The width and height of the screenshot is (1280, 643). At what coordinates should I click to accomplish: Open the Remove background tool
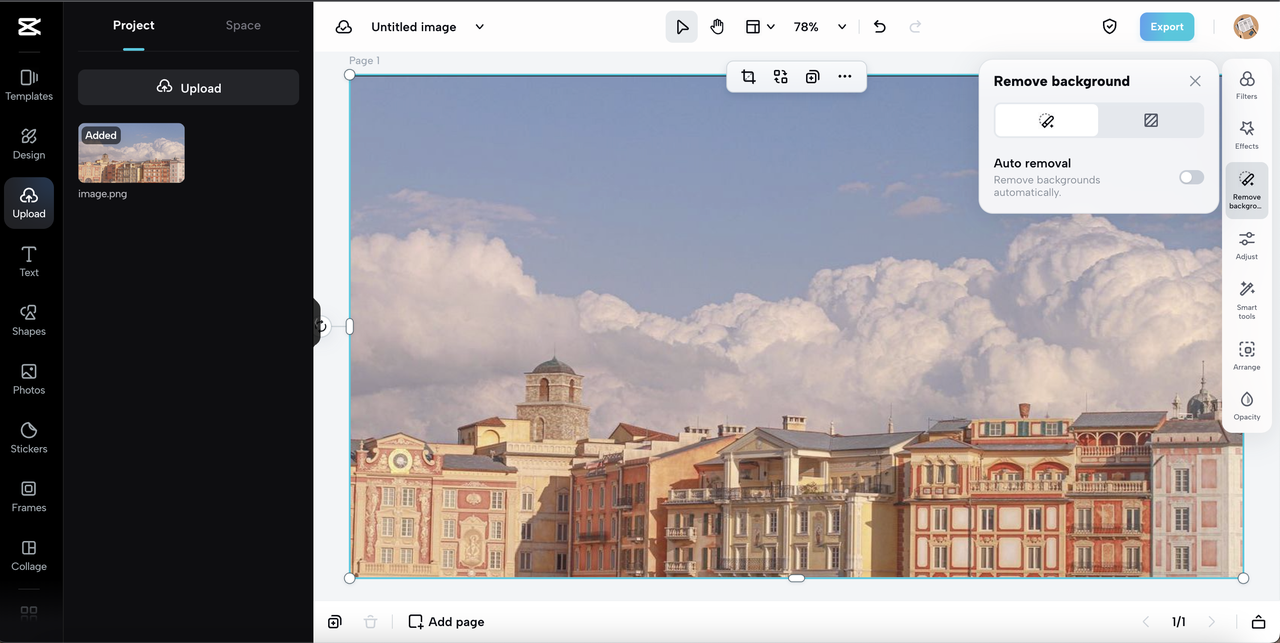click(x=1247, y=190)
